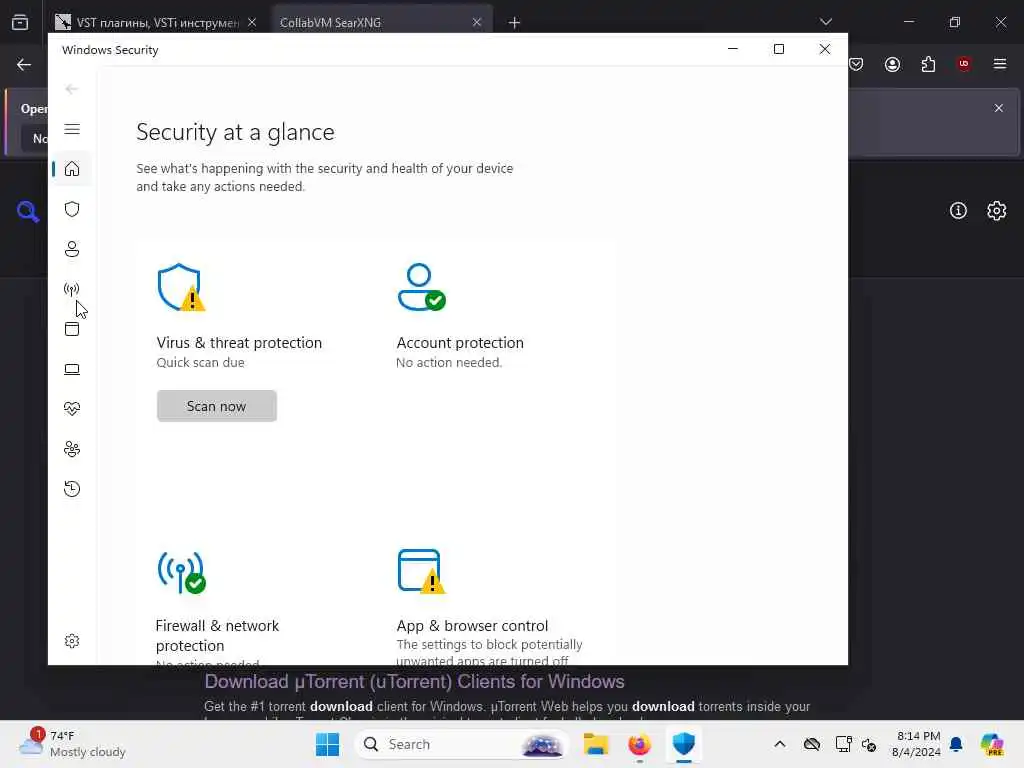The height and width of the screenshot is (768, 1024).
Task: Open the Firefox extensions puzzle icon
Action: point(928,64)
